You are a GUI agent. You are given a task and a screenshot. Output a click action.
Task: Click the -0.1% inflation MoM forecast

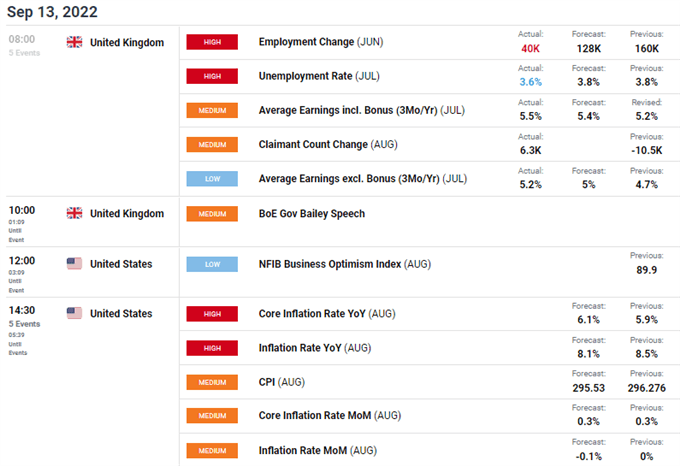click(588, 456)
